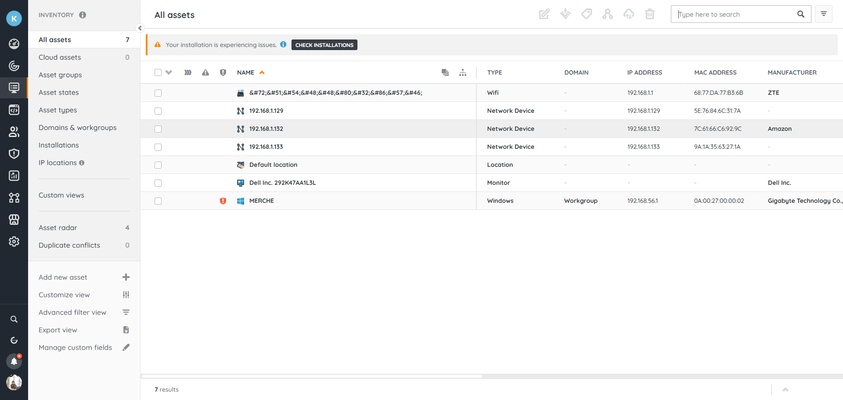
Task: Open the diagram nodes icon in the left rail
Action: pos(14,198)
